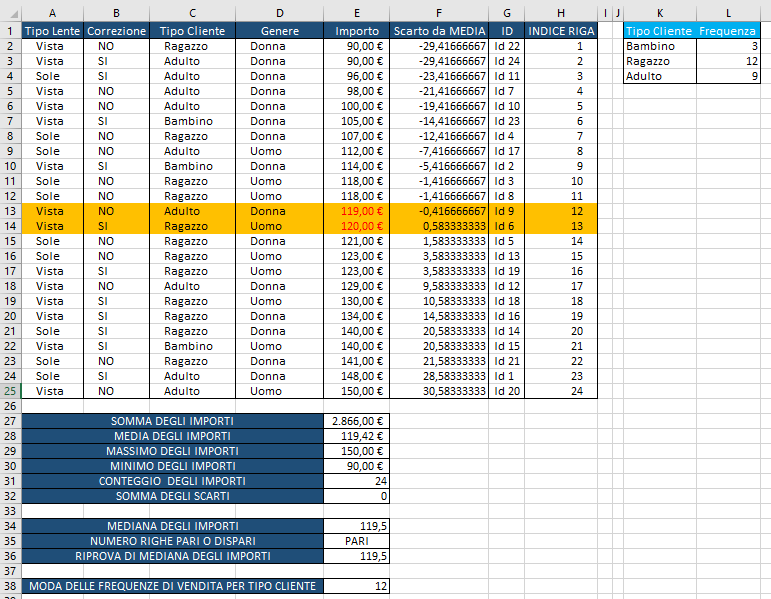Select the 'INDICE RIGA' header cell
The width and height of the screenshot is (771, 599).
[561, 31]
